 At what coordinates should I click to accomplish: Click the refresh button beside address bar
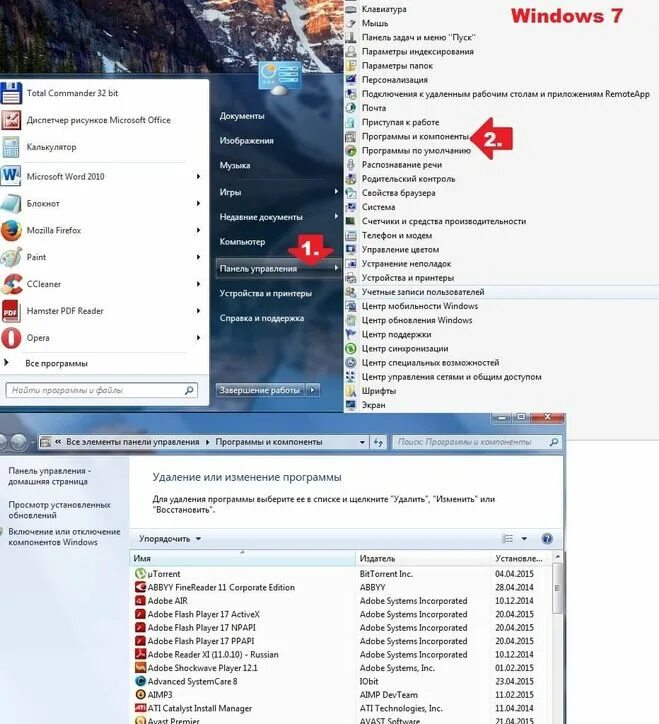click(x=378, y=442)
